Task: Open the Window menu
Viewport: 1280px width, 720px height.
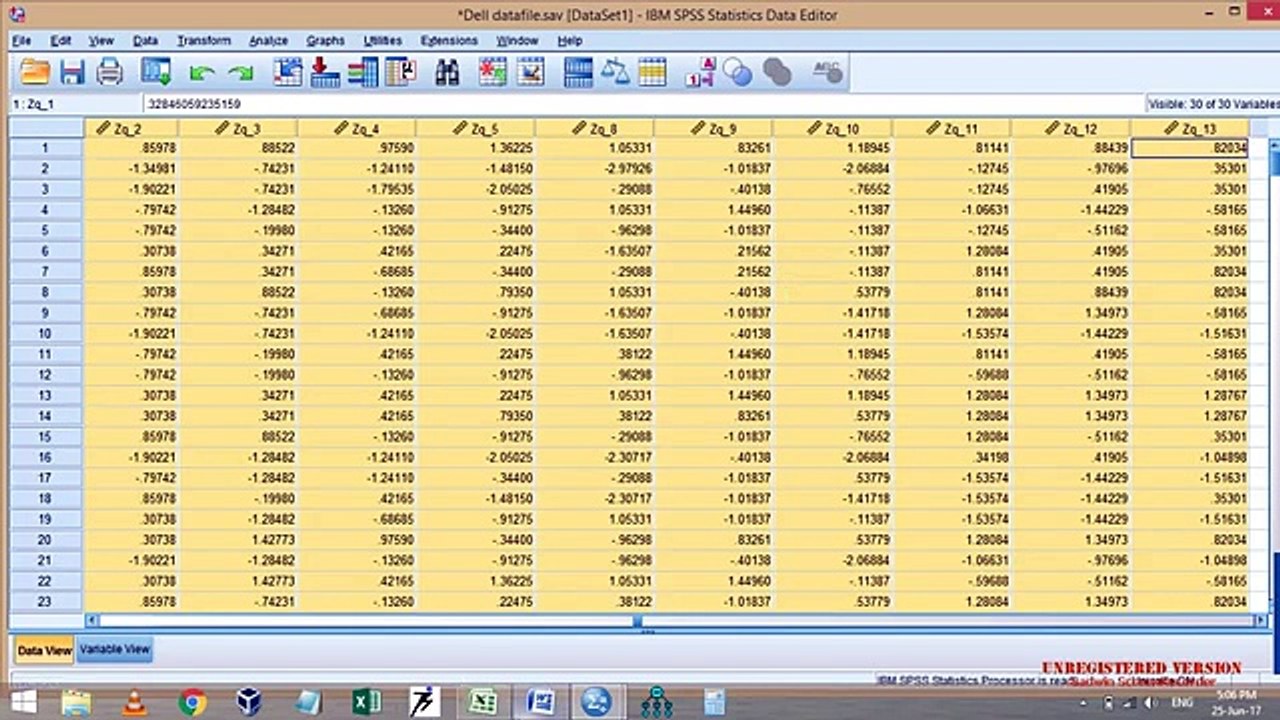Action: 517,41
